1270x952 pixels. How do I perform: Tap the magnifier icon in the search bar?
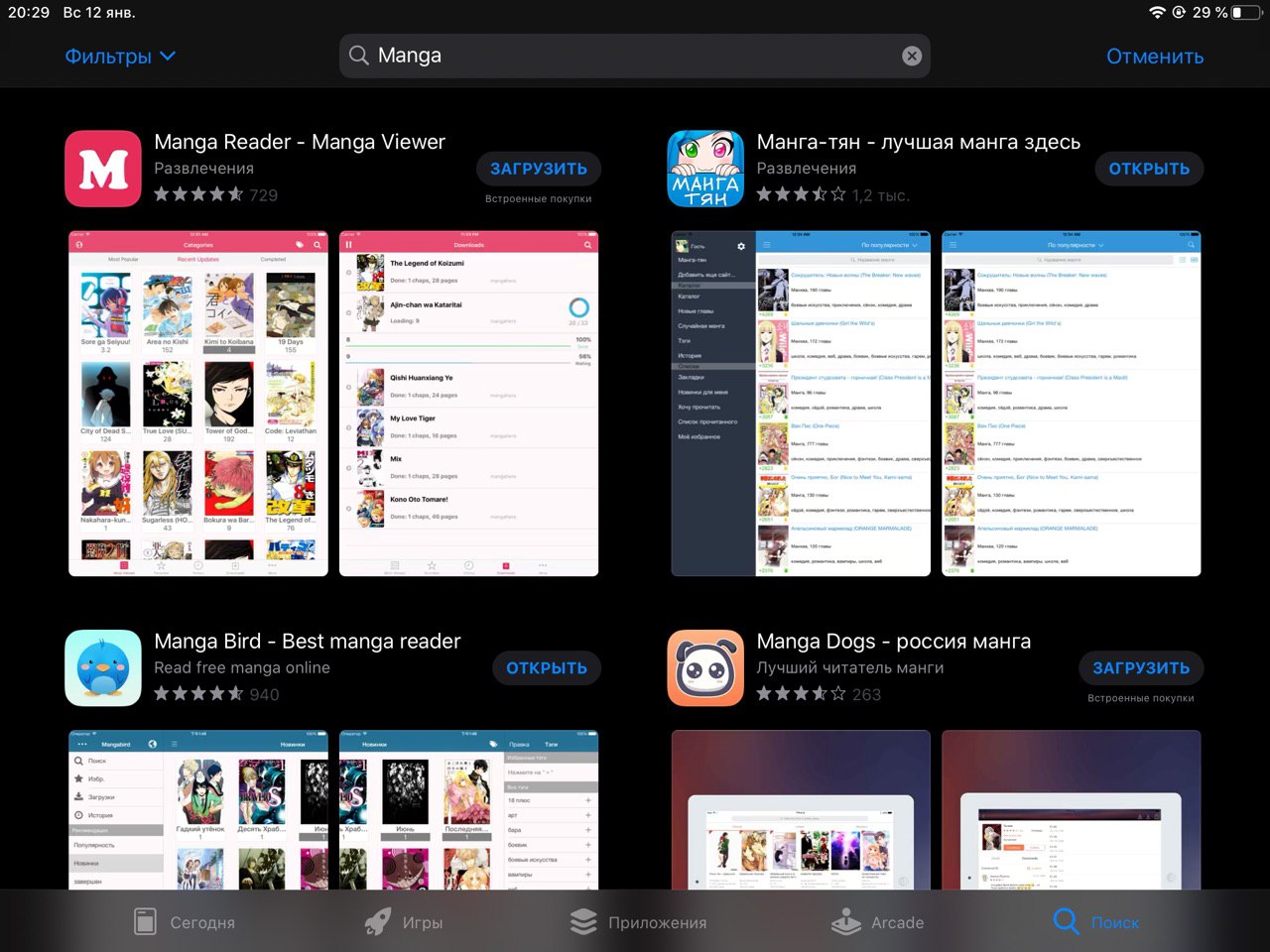(359, 56)
